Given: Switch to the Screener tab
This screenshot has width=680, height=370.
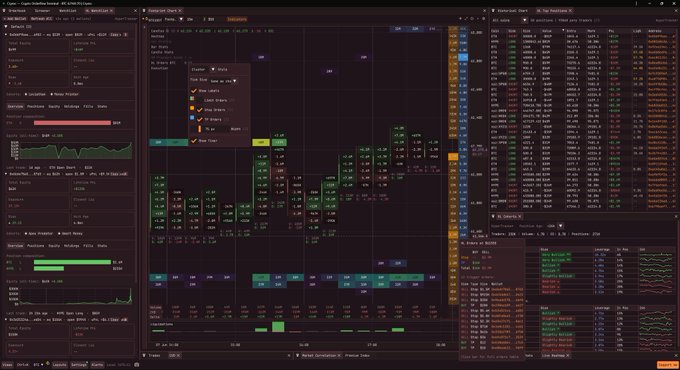Looking at the screenshot, I should 42,10.
